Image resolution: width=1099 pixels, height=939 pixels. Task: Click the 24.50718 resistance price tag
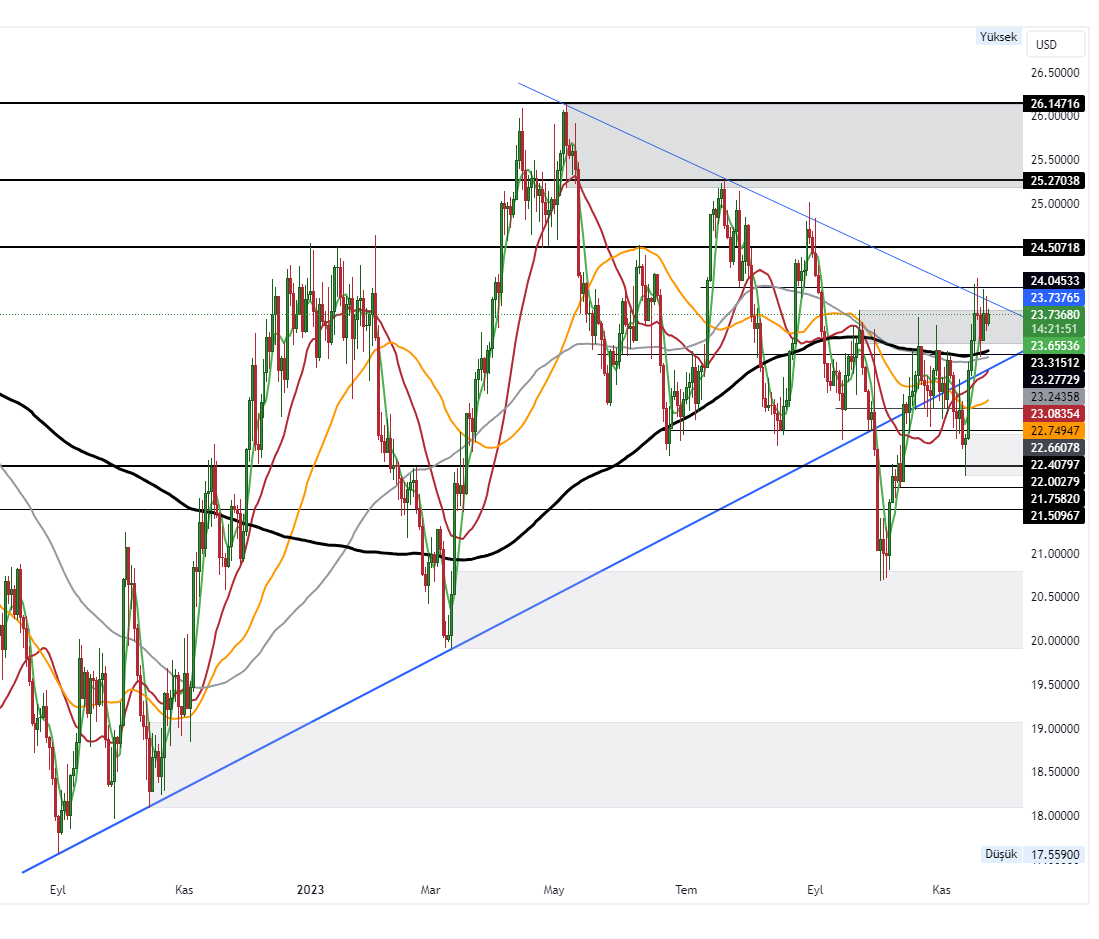[x=1053, y=246]
